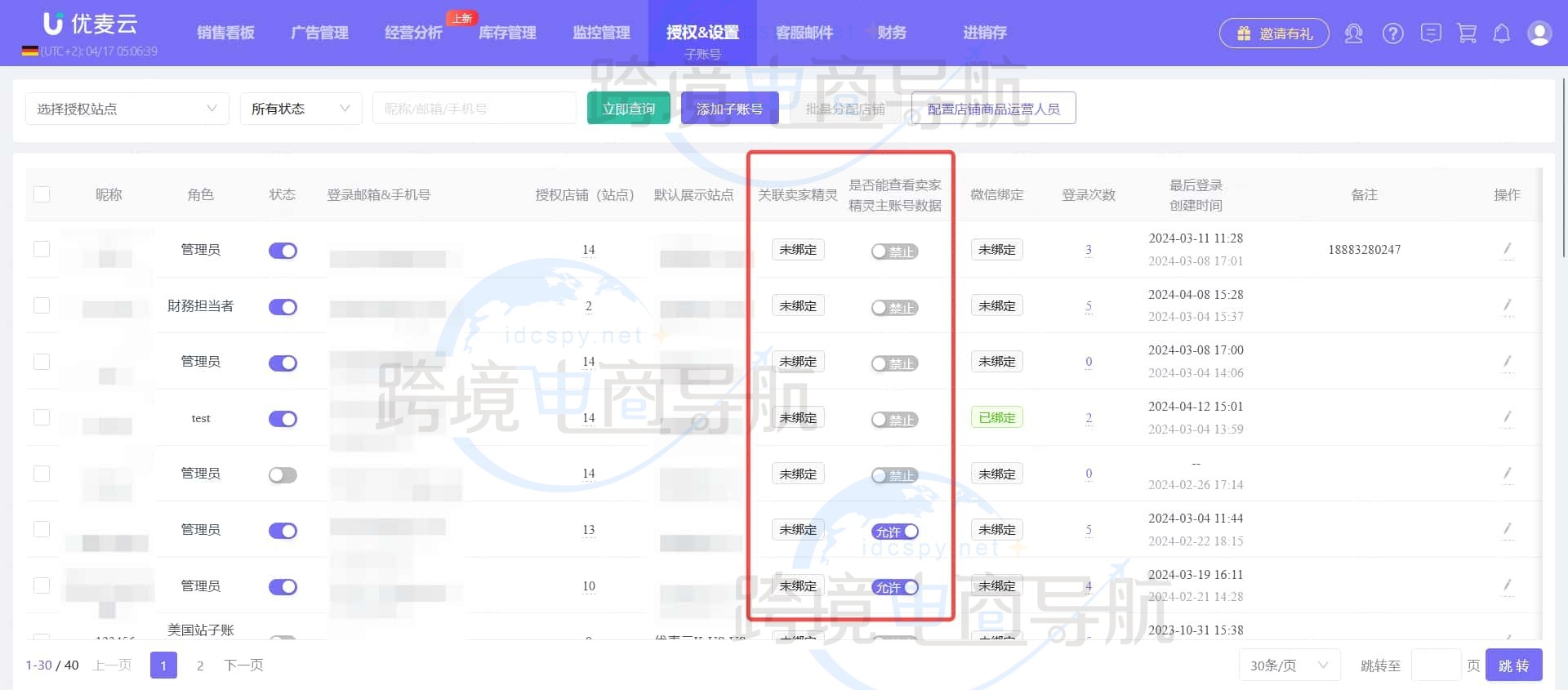Edit row last logged in 2024-03-19 16:11
Image resolution: width=1568 pixels, height=690 pixels.
pos(1507,585)
